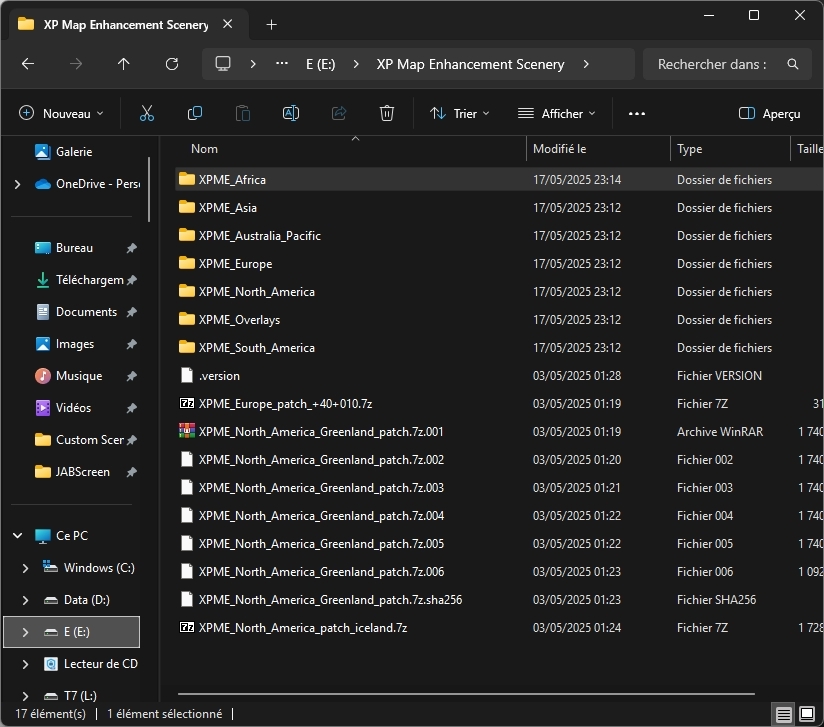
Task: Expand the Windows (C:) drive tree
Action: [x=26, y=568]
